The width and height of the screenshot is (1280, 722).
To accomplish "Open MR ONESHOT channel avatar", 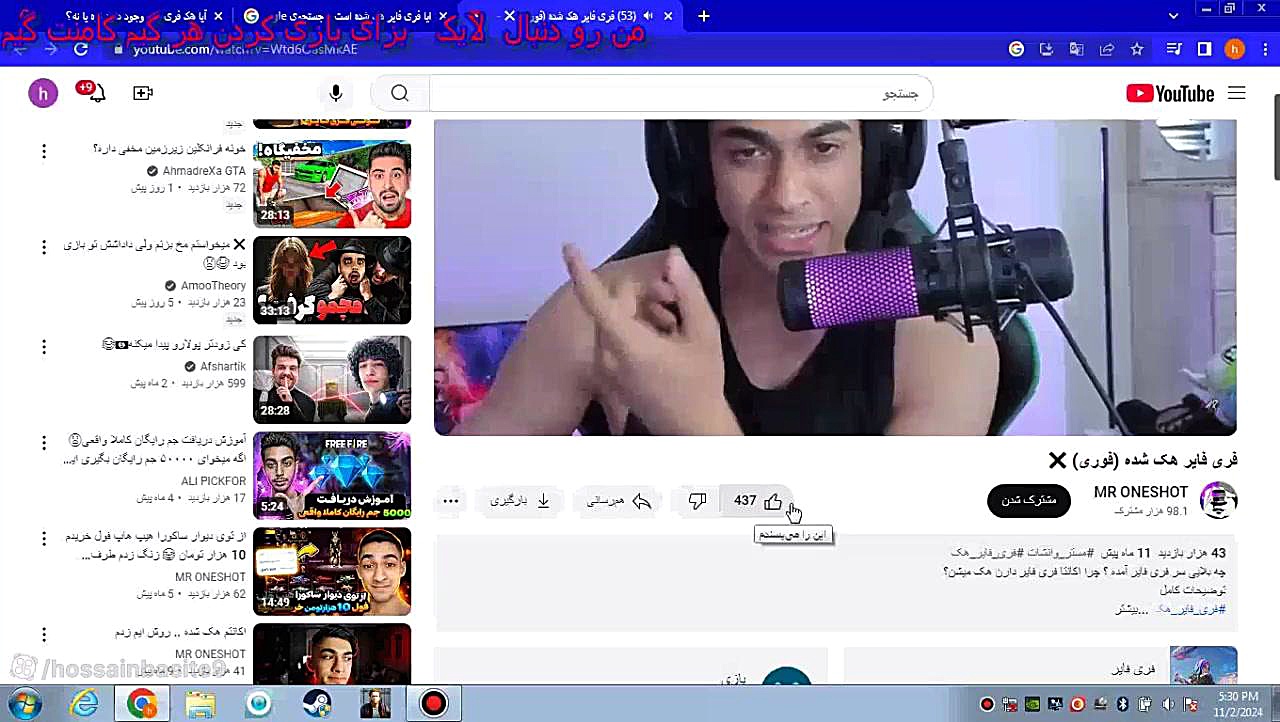I will click(x=1218, y=500).
